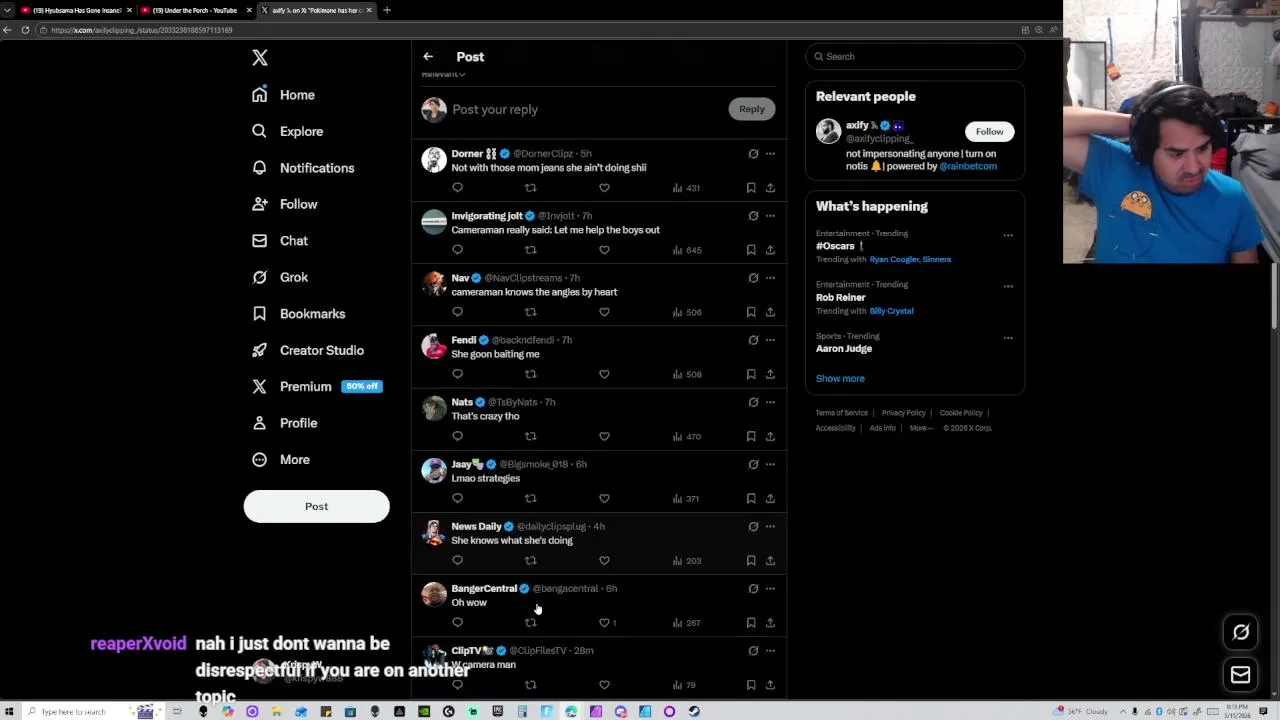The height and width of the screenshot is (720, 1280).
Task: Open the More menu in sidebar
Action: coord(281,460)
